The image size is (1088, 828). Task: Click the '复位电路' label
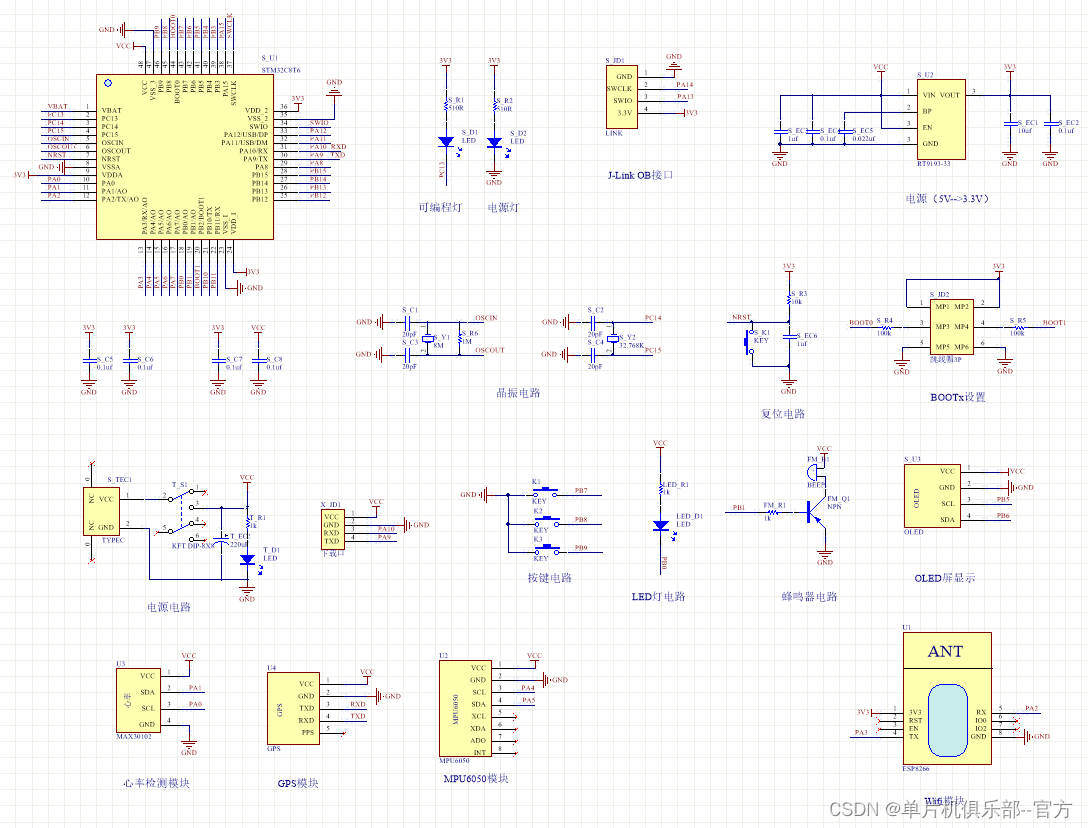tap(783, 414)
